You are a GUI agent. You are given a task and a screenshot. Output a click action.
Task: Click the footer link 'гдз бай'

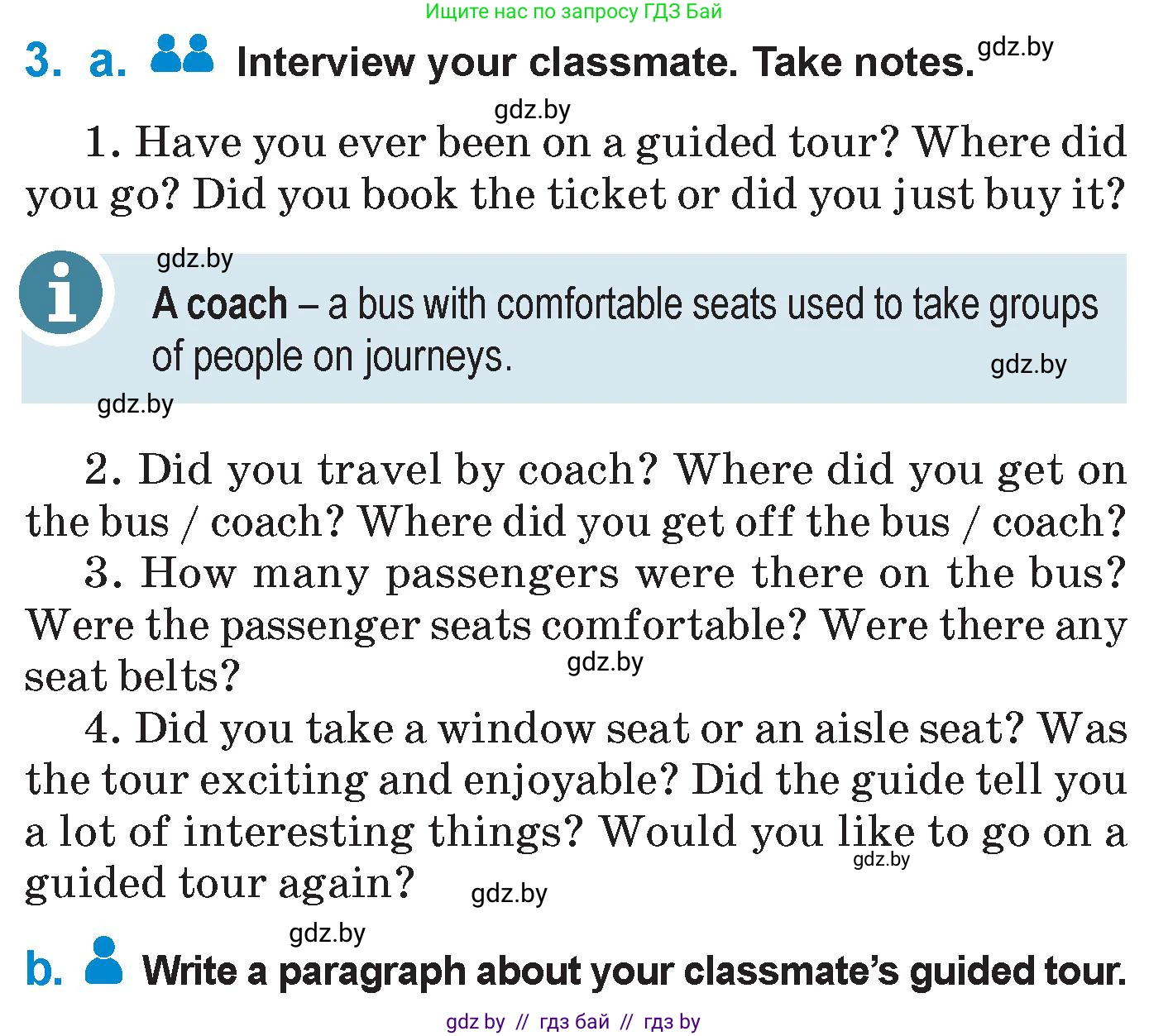pos(574,1022)
